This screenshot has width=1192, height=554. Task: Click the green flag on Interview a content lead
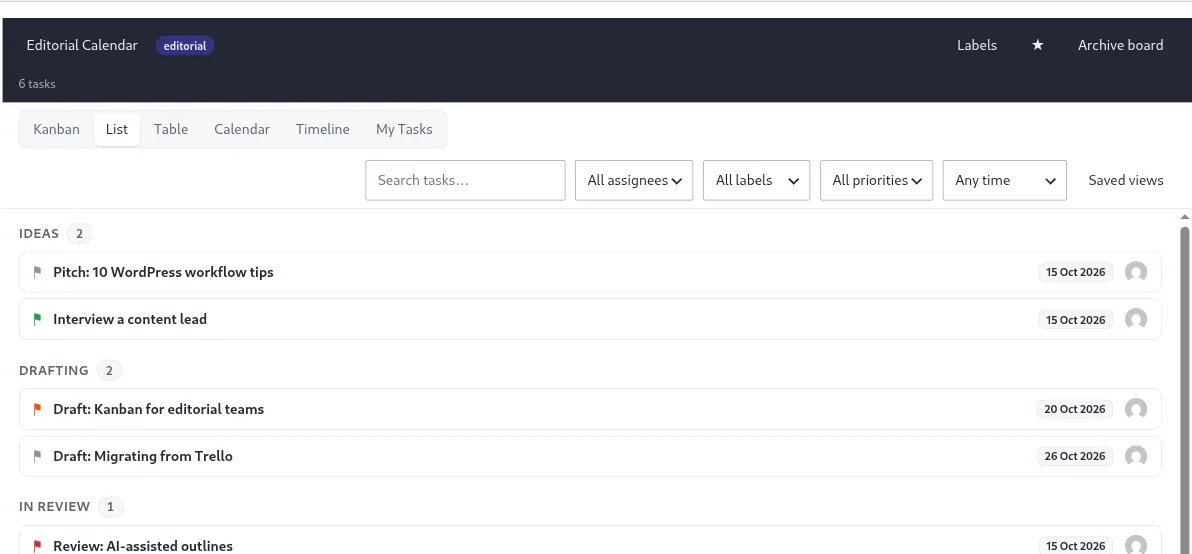point(37,319)
